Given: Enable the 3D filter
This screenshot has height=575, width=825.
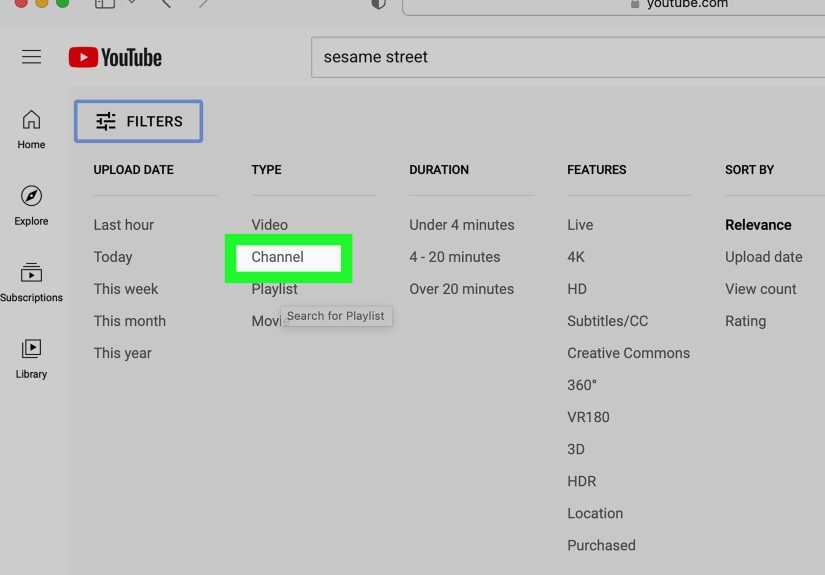Looking at the screenshot, I should click(576, 449).
